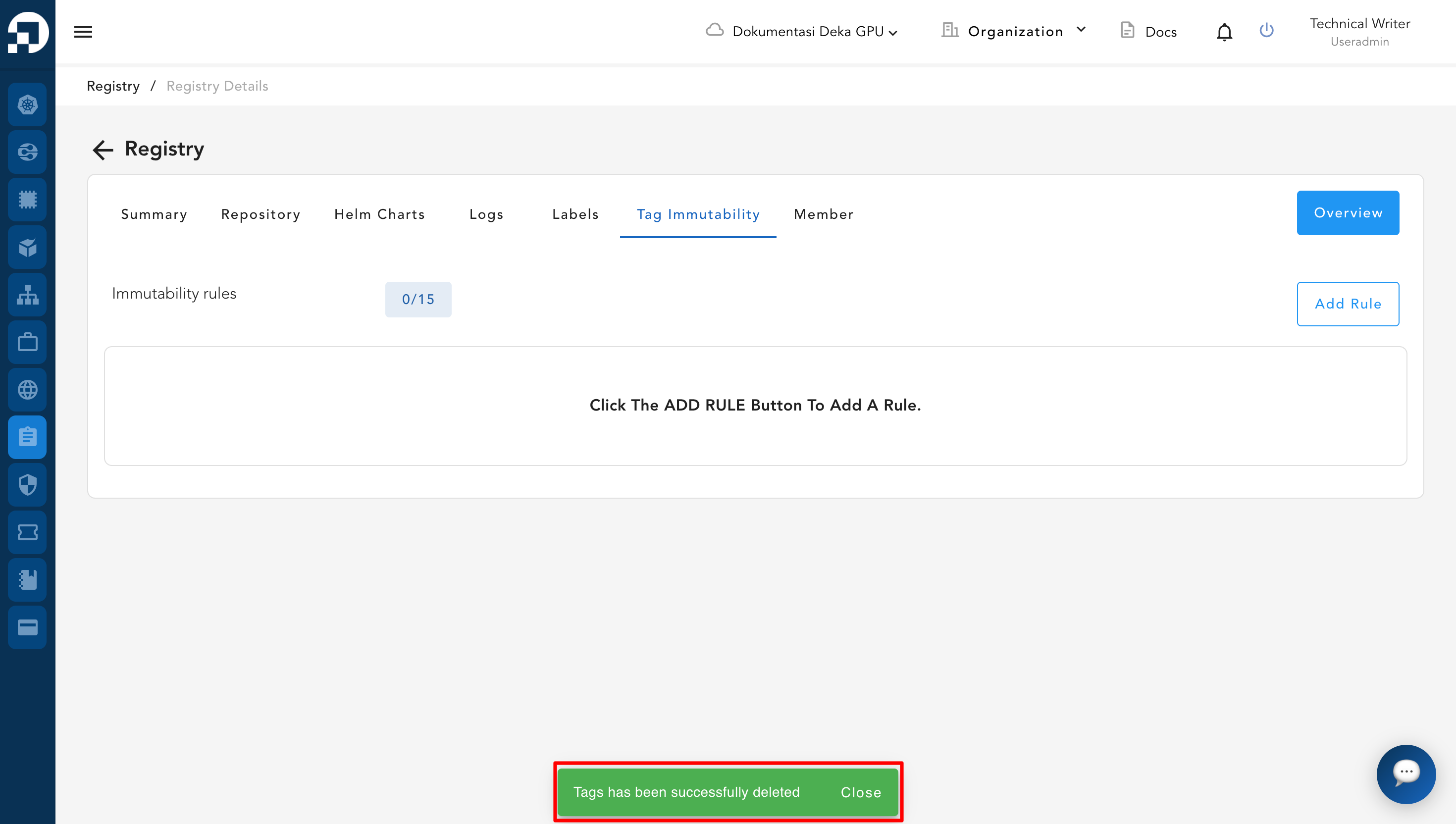The width and height of the screenshot is (1456, 824).
Task: Open the security shield sidebar icon
Action: 27,484
